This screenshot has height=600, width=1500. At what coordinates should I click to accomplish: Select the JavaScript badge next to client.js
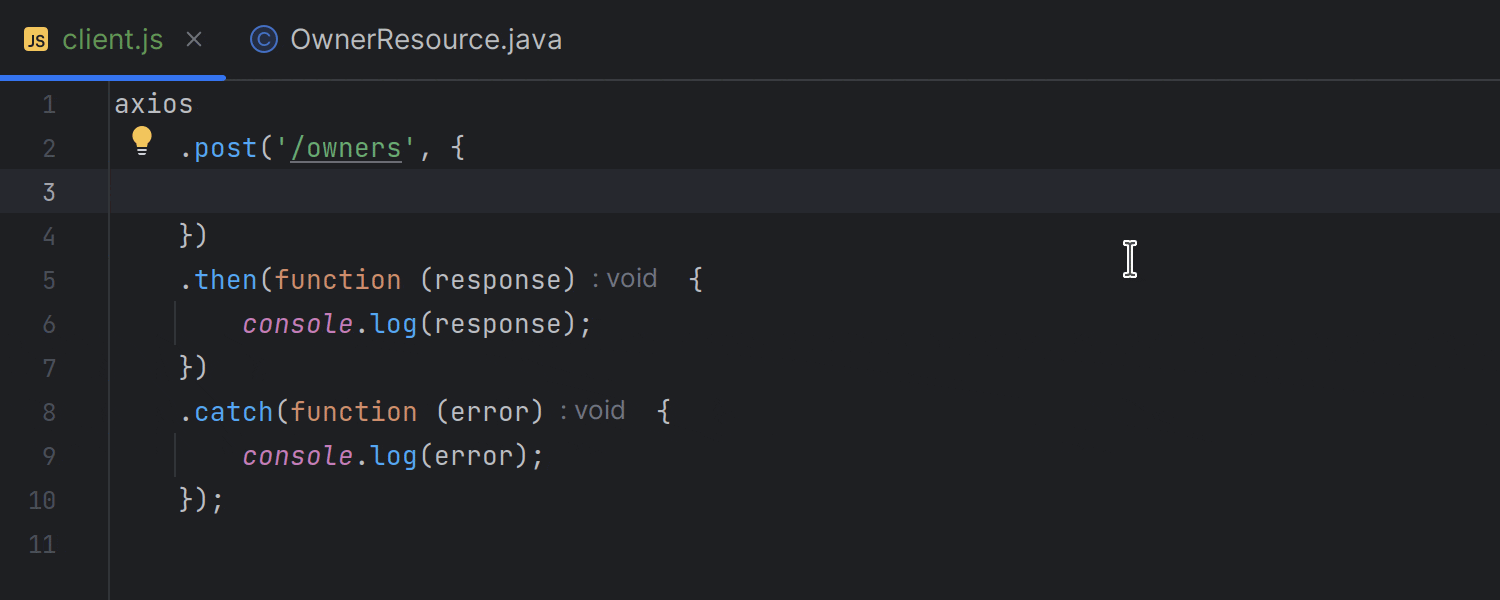[37, 39]
